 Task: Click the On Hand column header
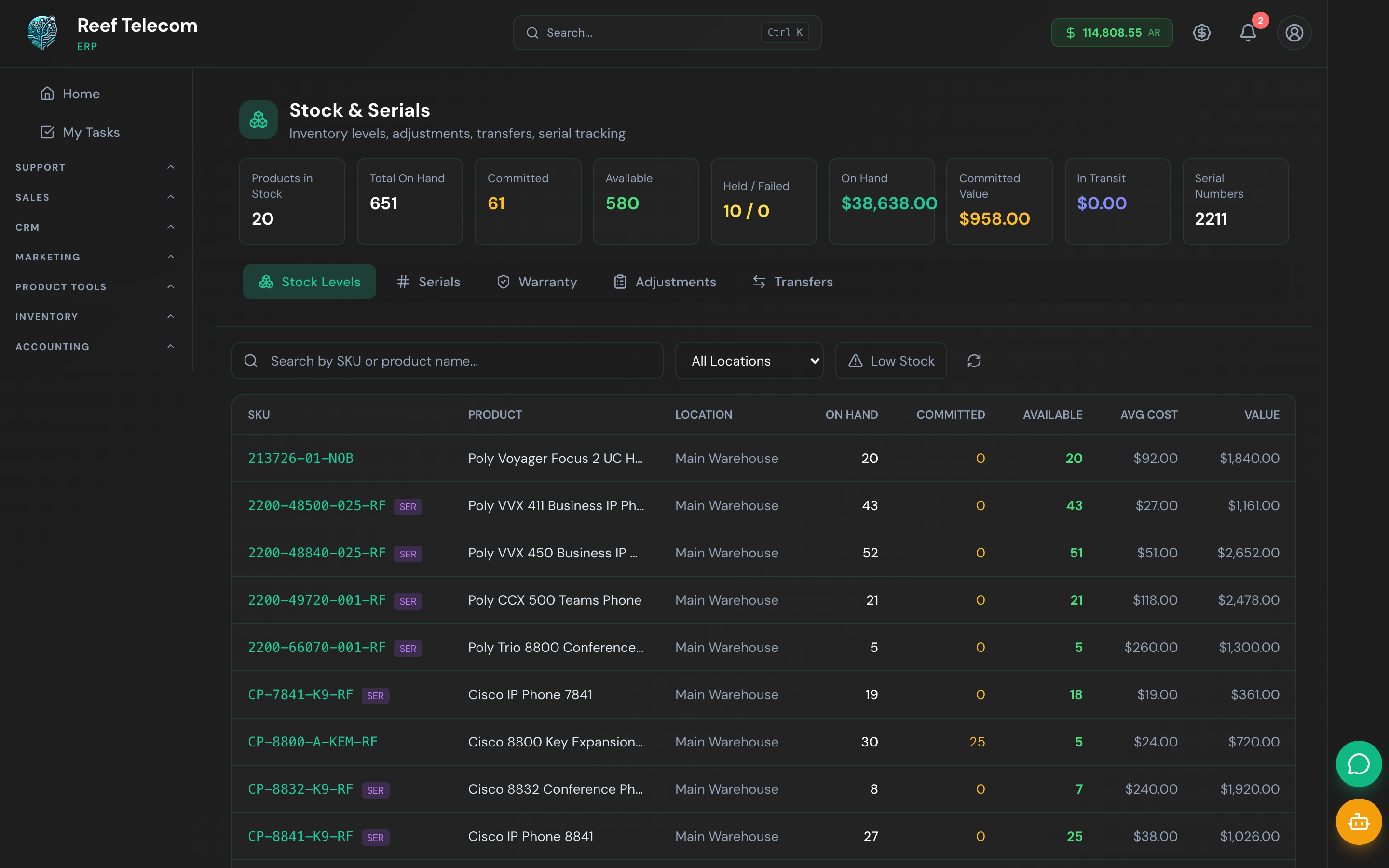[x=851, y=415]
